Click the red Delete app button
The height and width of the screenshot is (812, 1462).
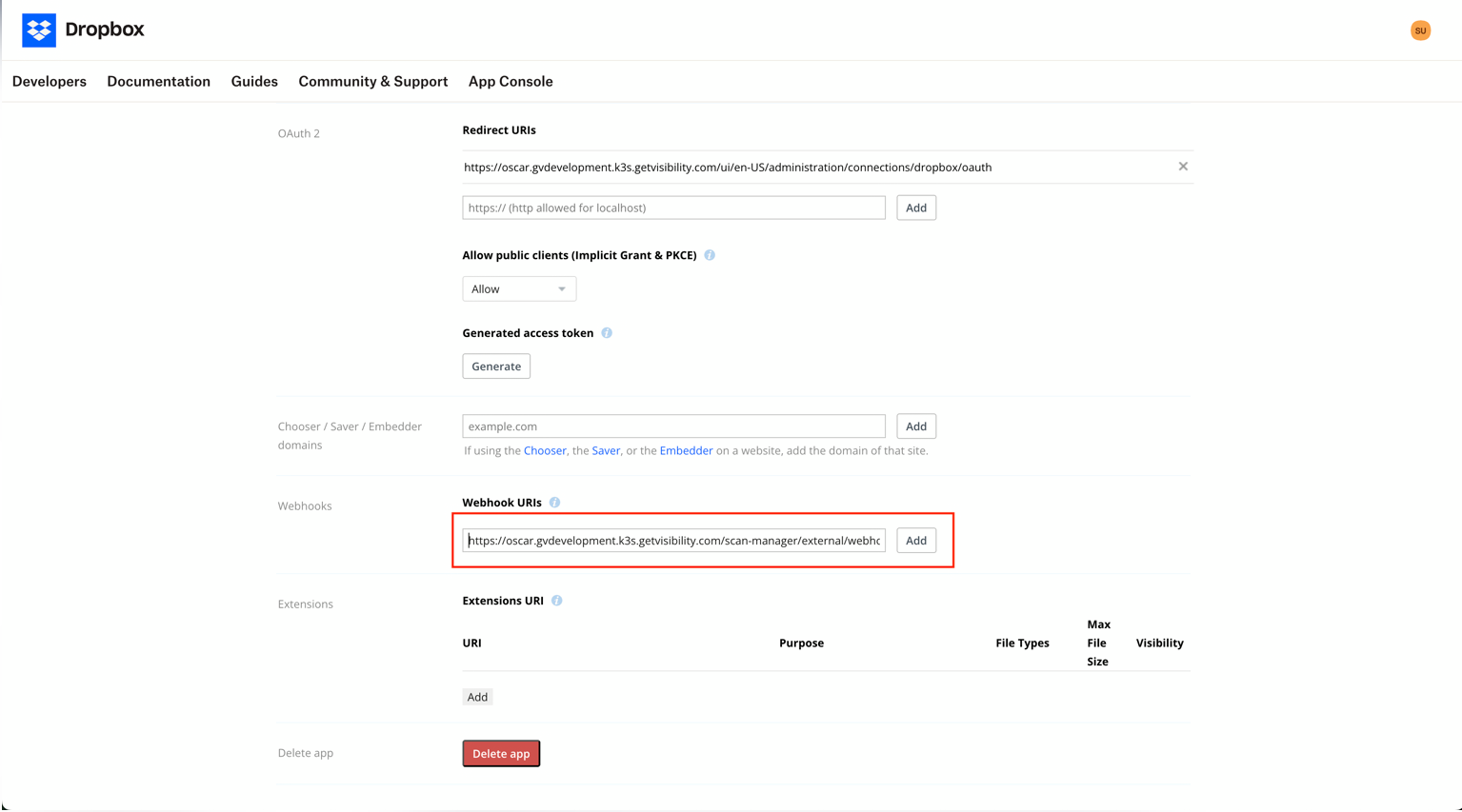click(x=501, y=754)
